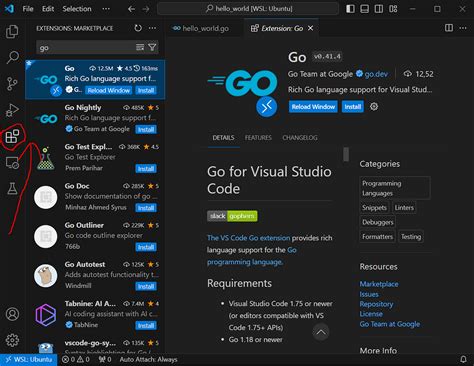Viewport: 474px width, 366px height.
Task: Toggle the bottom panel layout icon
Action: pyautogui.click(x=365, y=9)
